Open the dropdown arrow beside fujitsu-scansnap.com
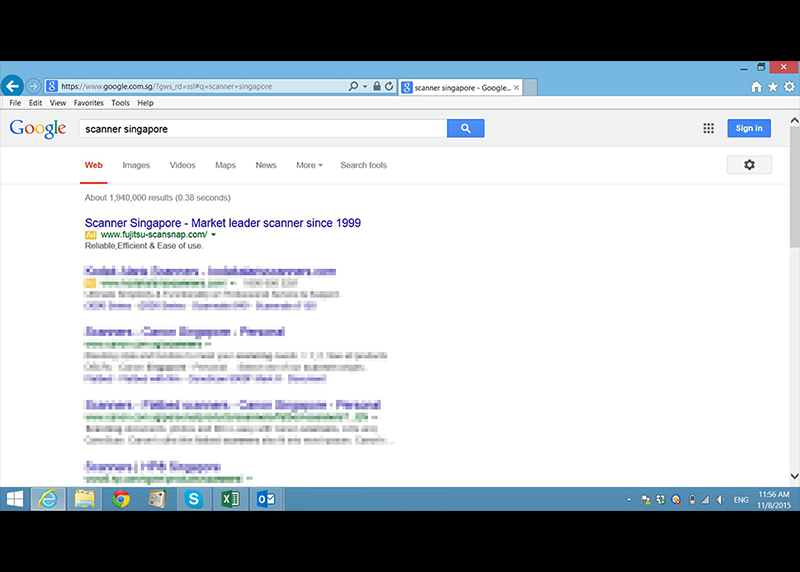Screen dimensions: 800x572 coord(213,234)
